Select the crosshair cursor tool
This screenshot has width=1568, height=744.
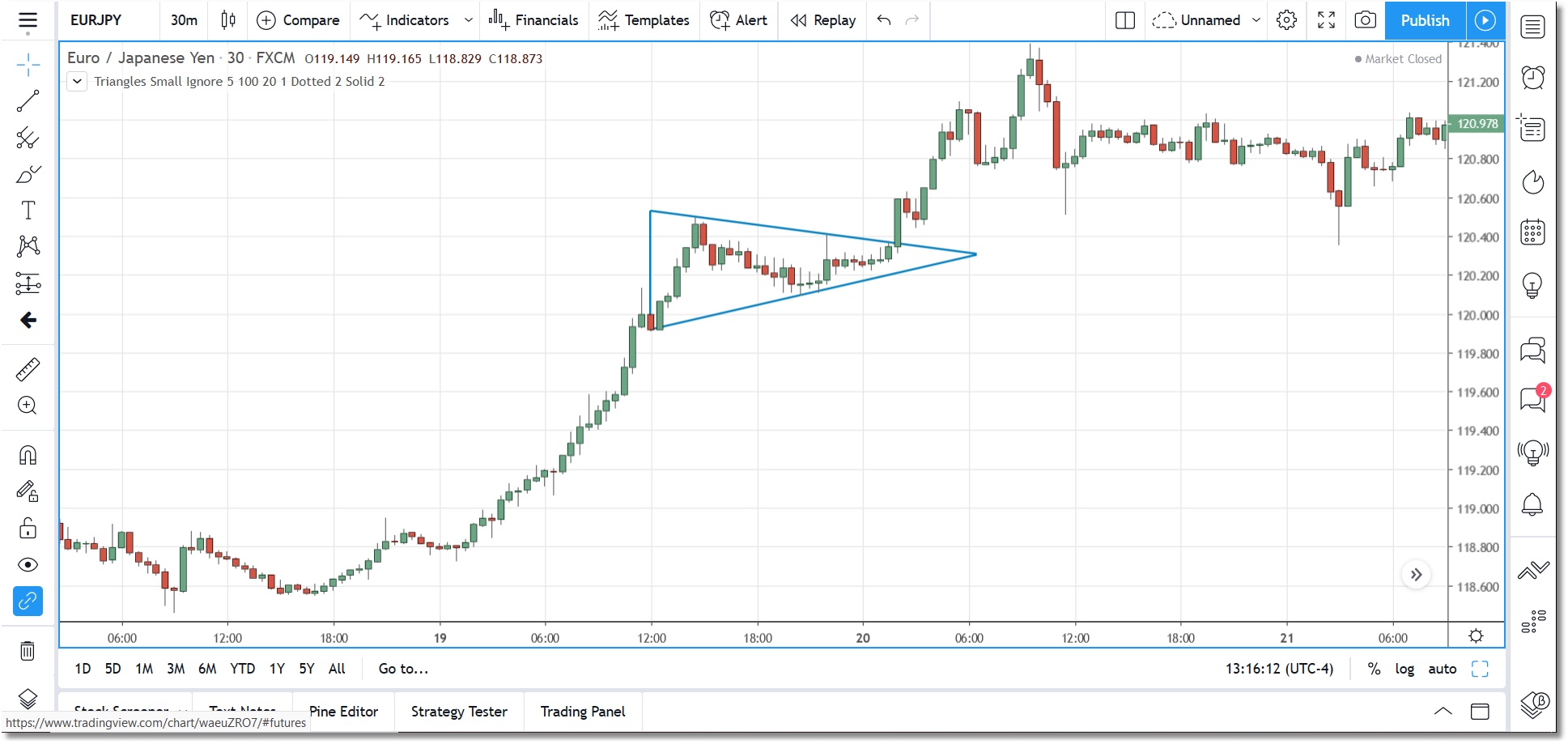(28, 65)
